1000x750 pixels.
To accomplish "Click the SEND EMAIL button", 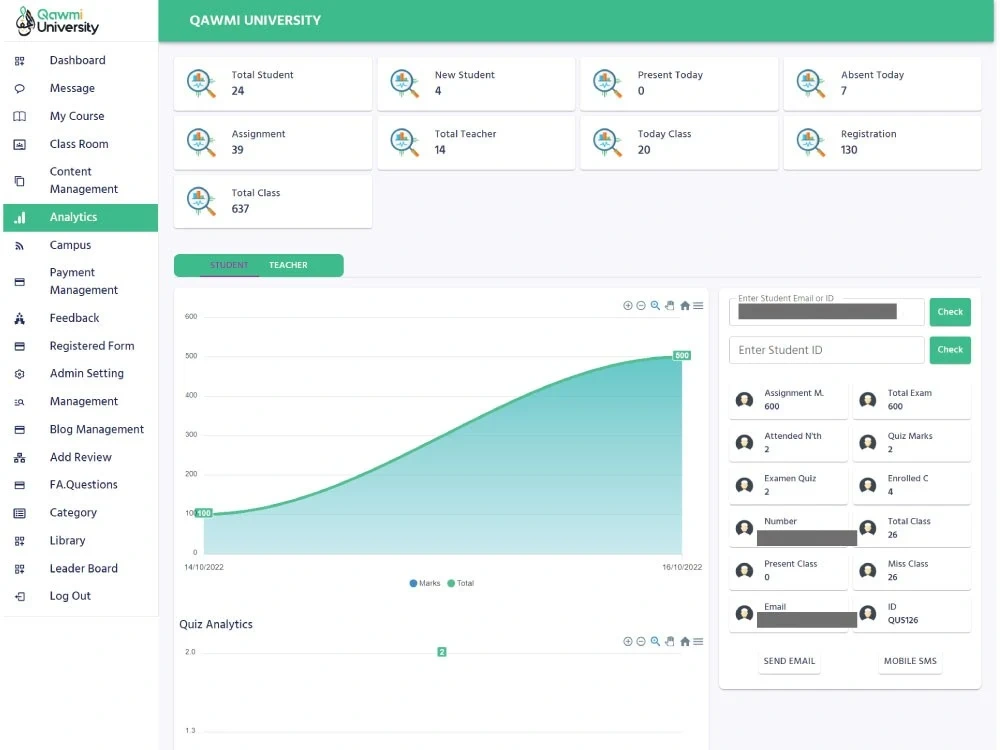I will pyautogui.click(x=789, y=661).
